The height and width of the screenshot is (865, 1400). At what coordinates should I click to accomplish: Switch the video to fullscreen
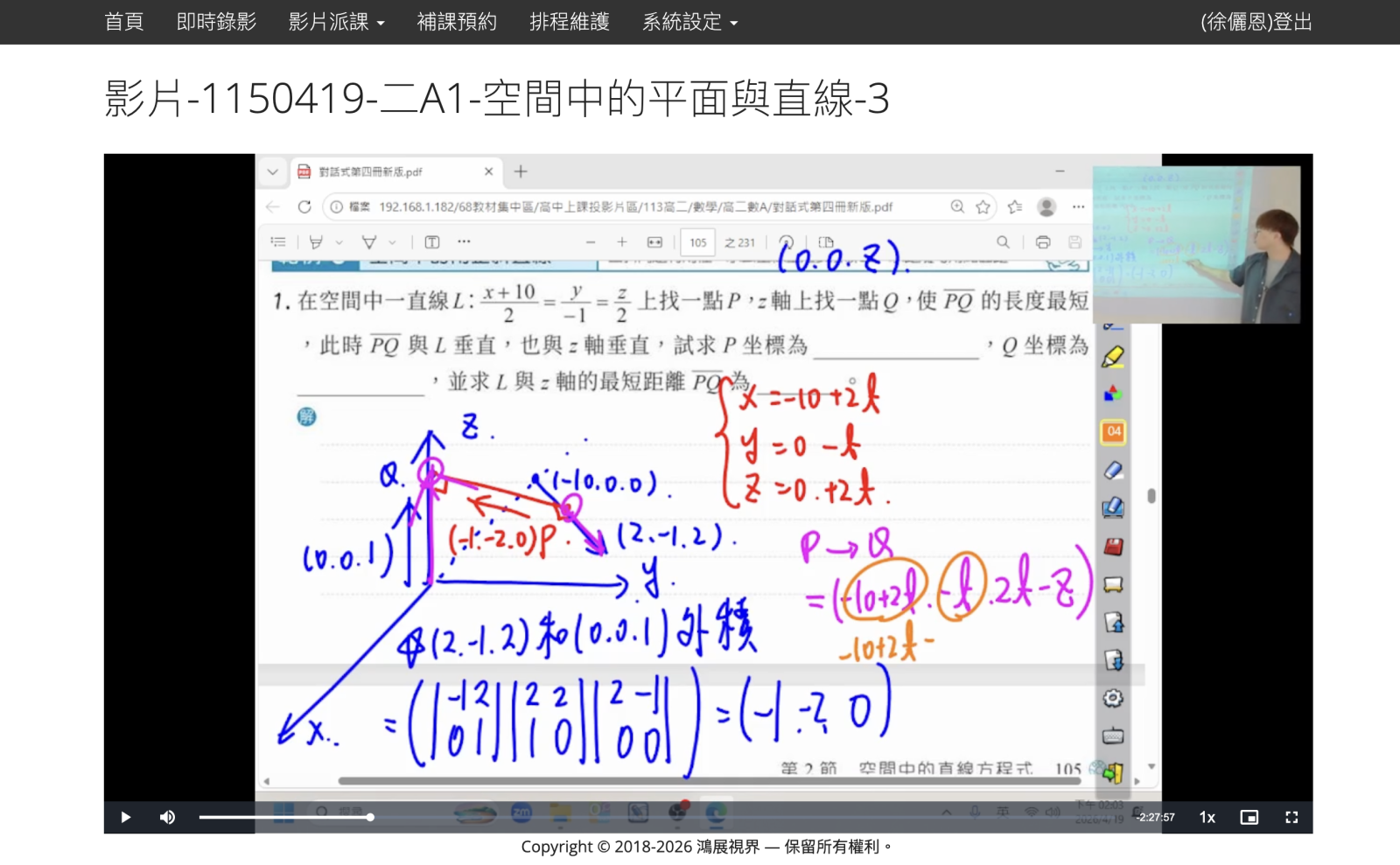[1291, 817]
